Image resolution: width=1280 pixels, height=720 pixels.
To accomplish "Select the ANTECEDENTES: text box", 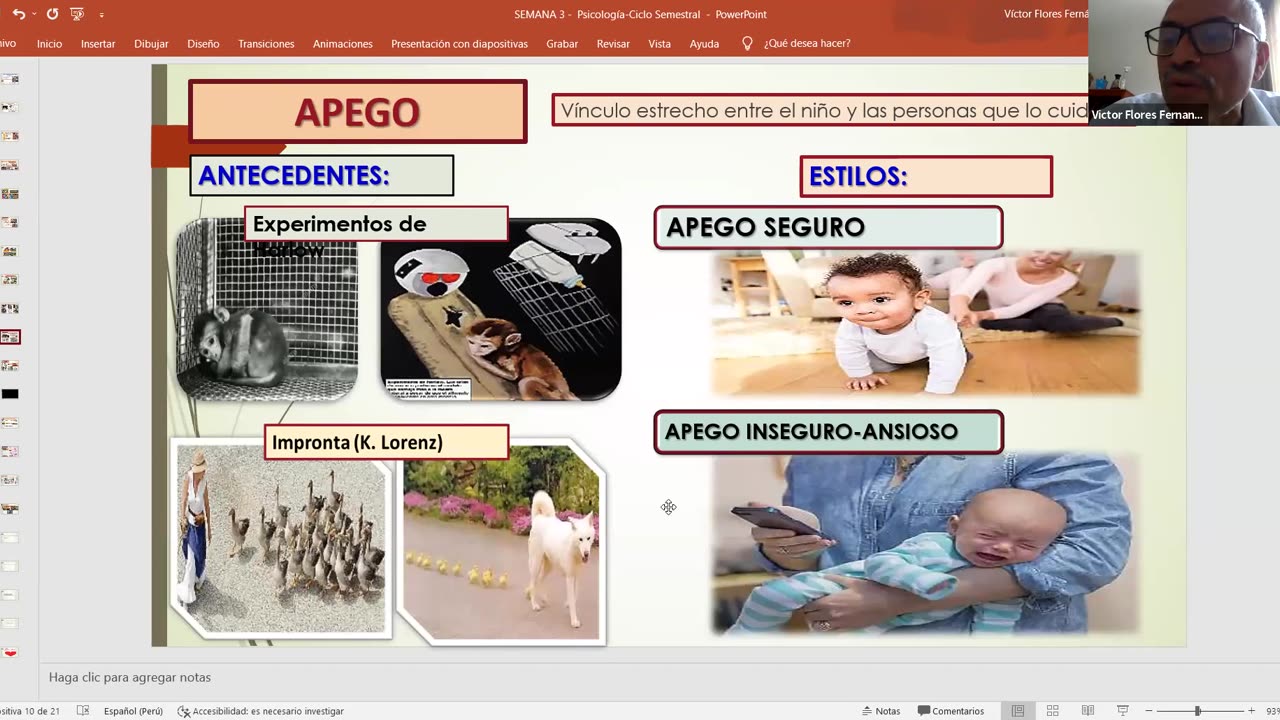I will click(x=321, y=175).
